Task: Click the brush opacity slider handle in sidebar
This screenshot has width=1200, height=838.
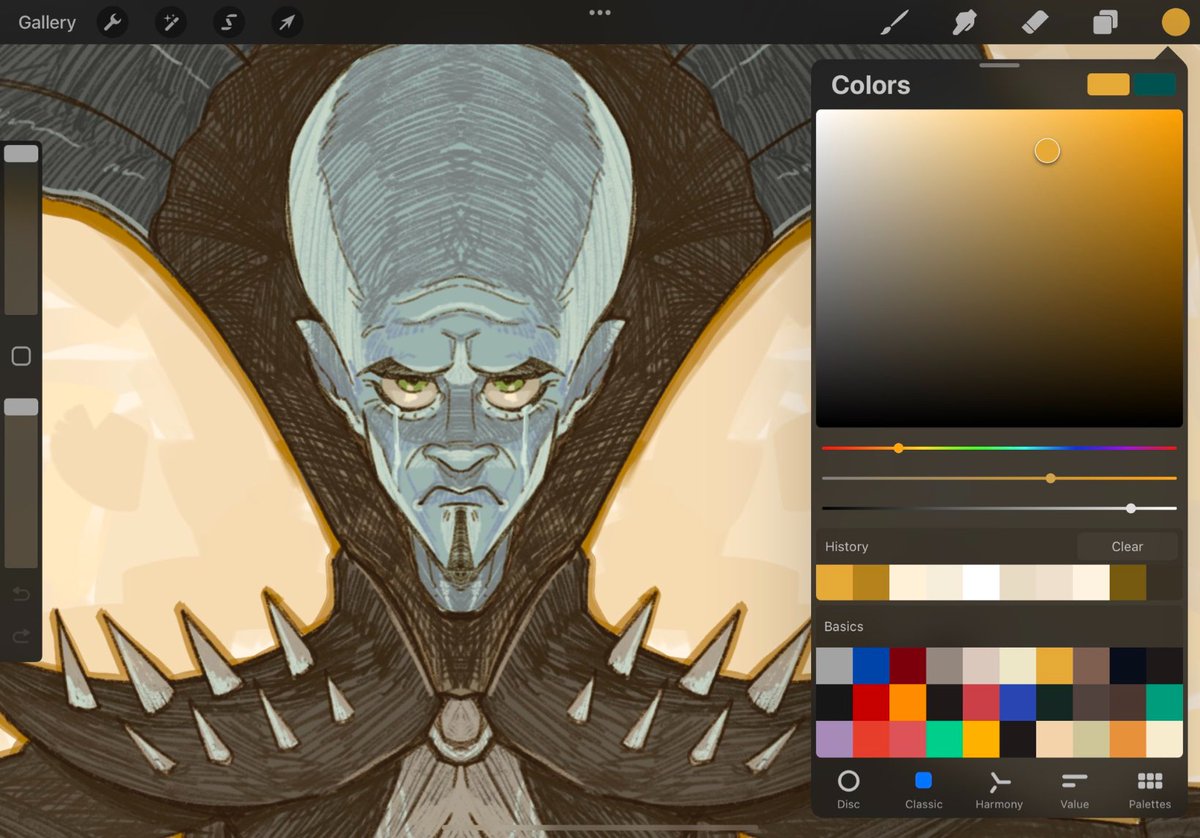Action: [21, 407]
